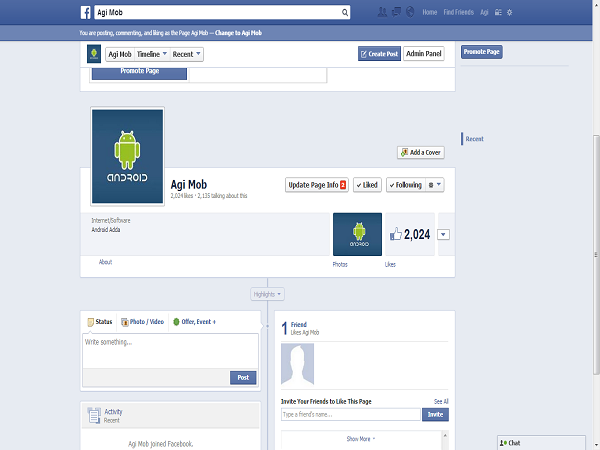Click 2,024 likes count number

point(417,234)
